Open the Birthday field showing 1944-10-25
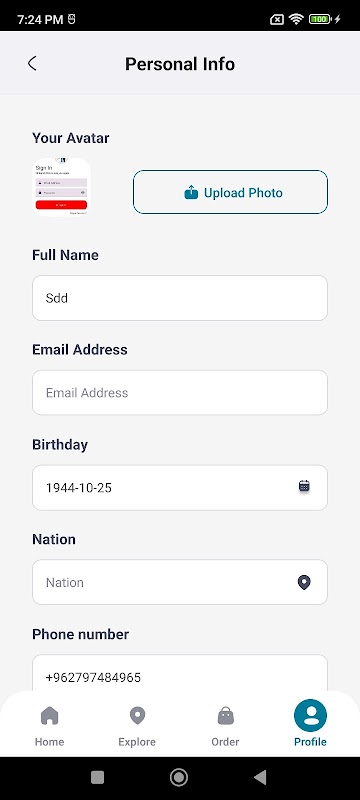This screenshot has width=360, height=800. [180, 488]
